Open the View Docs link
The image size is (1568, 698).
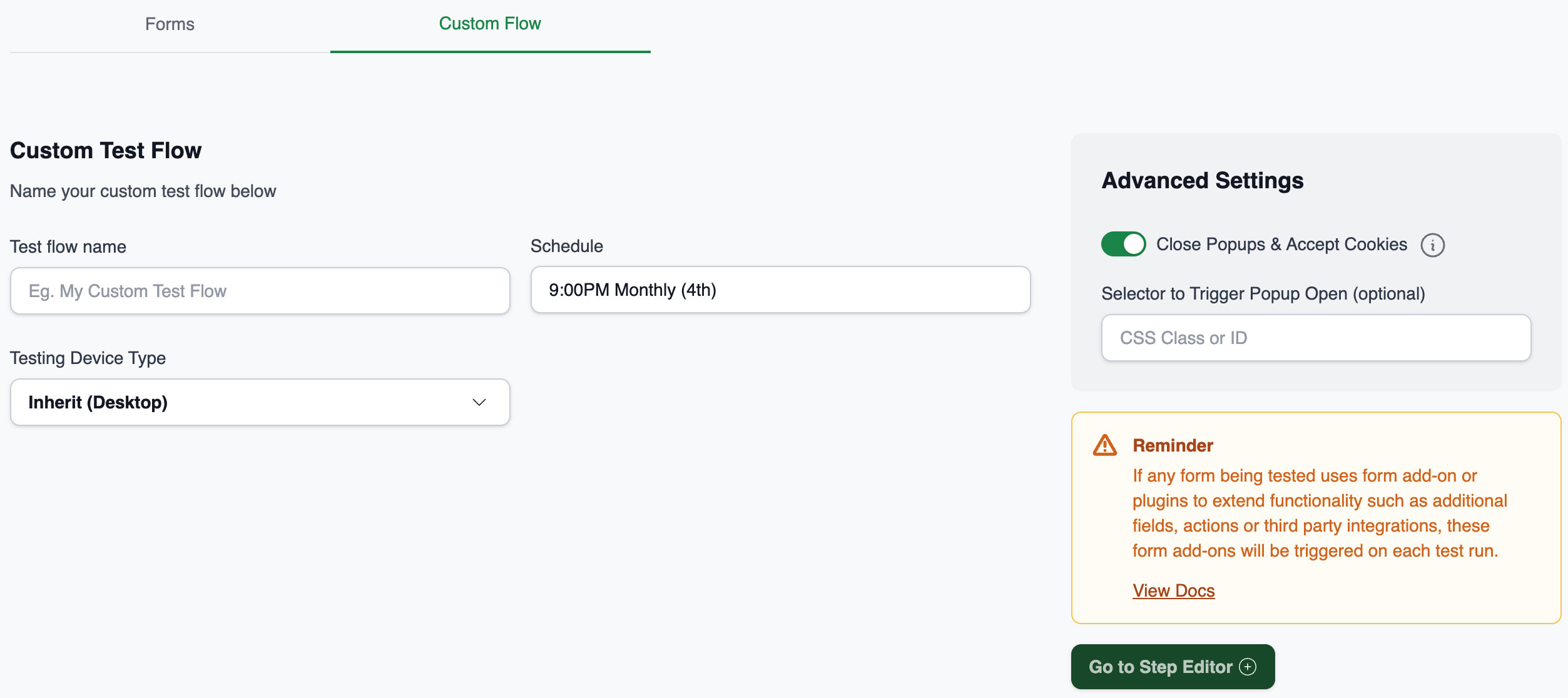[1173, 590]
